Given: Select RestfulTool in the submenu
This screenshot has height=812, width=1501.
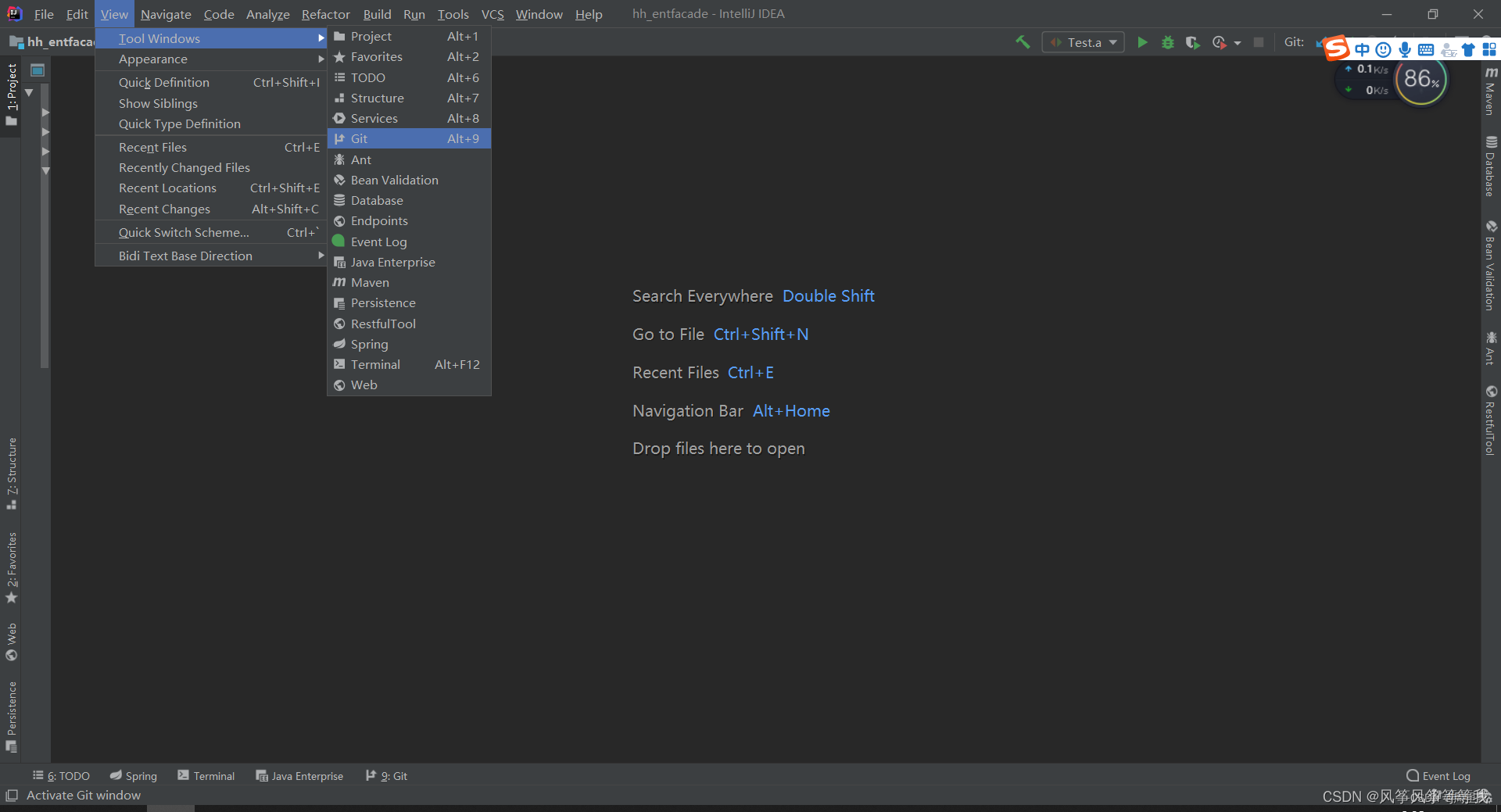Looking at the screenshot, I should (x=409, y=324).
